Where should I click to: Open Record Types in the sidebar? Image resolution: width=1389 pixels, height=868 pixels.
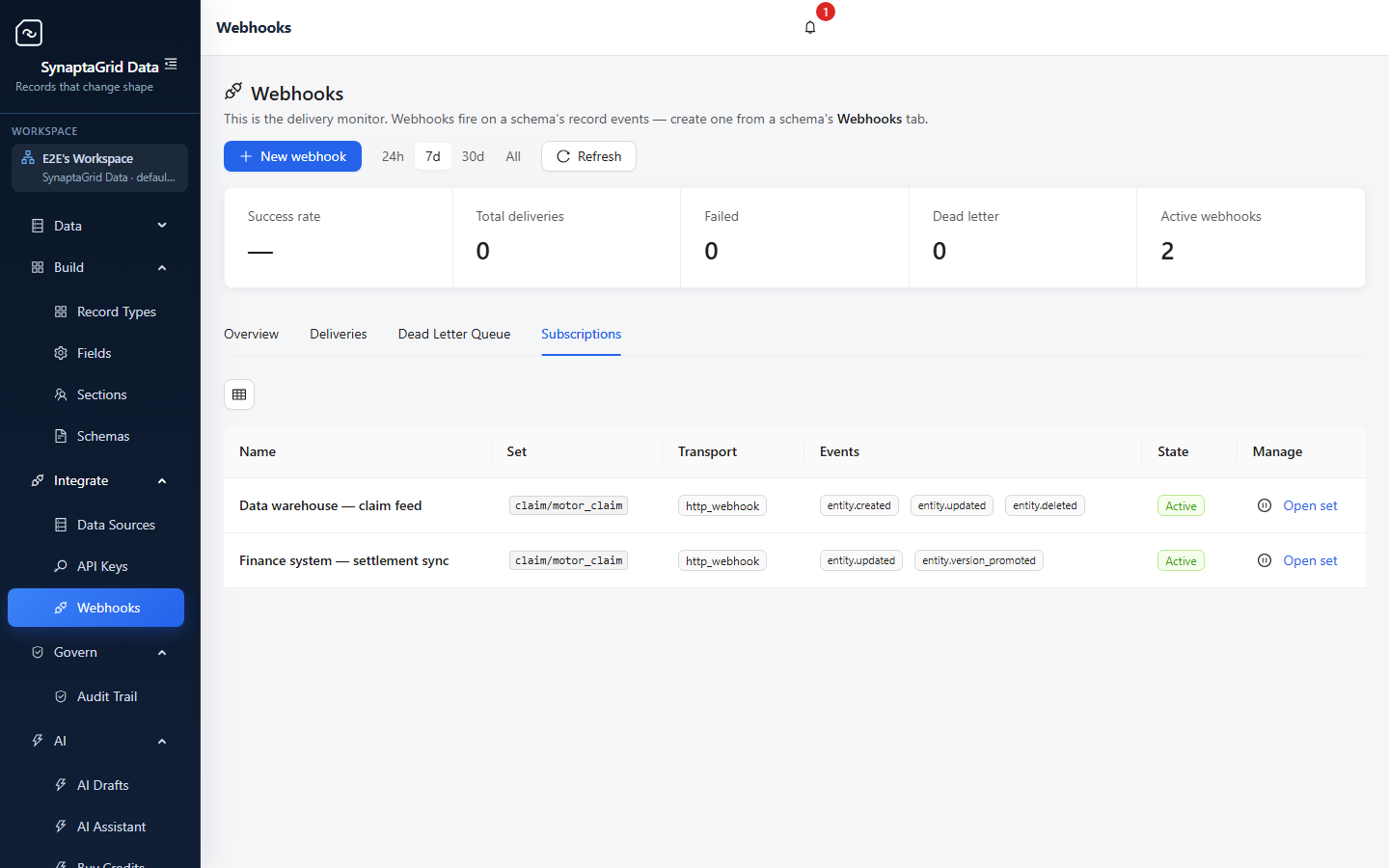[x=95, y=312]
